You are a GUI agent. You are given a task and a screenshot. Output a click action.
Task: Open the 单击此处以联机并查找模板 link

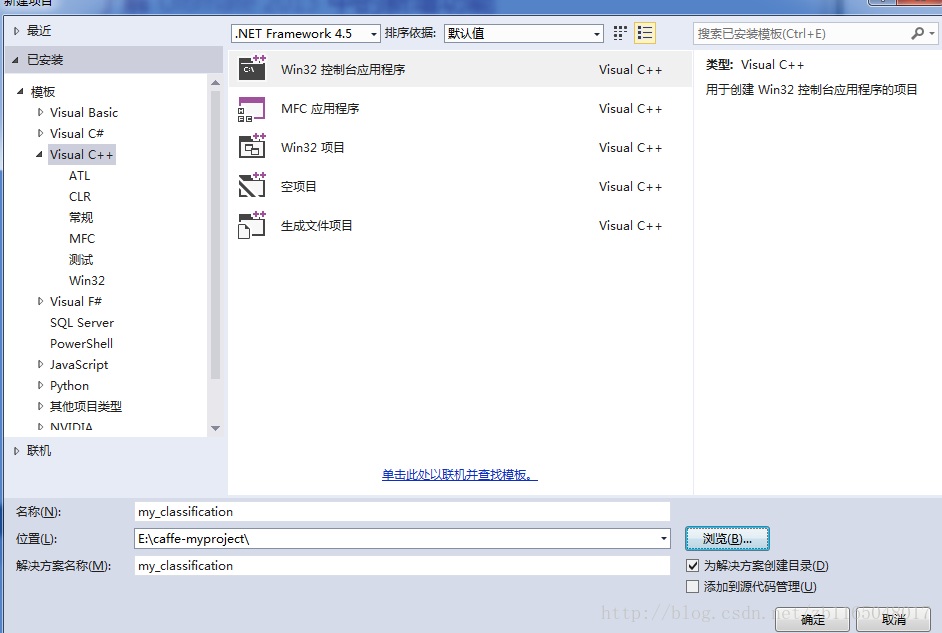[460, 475]
